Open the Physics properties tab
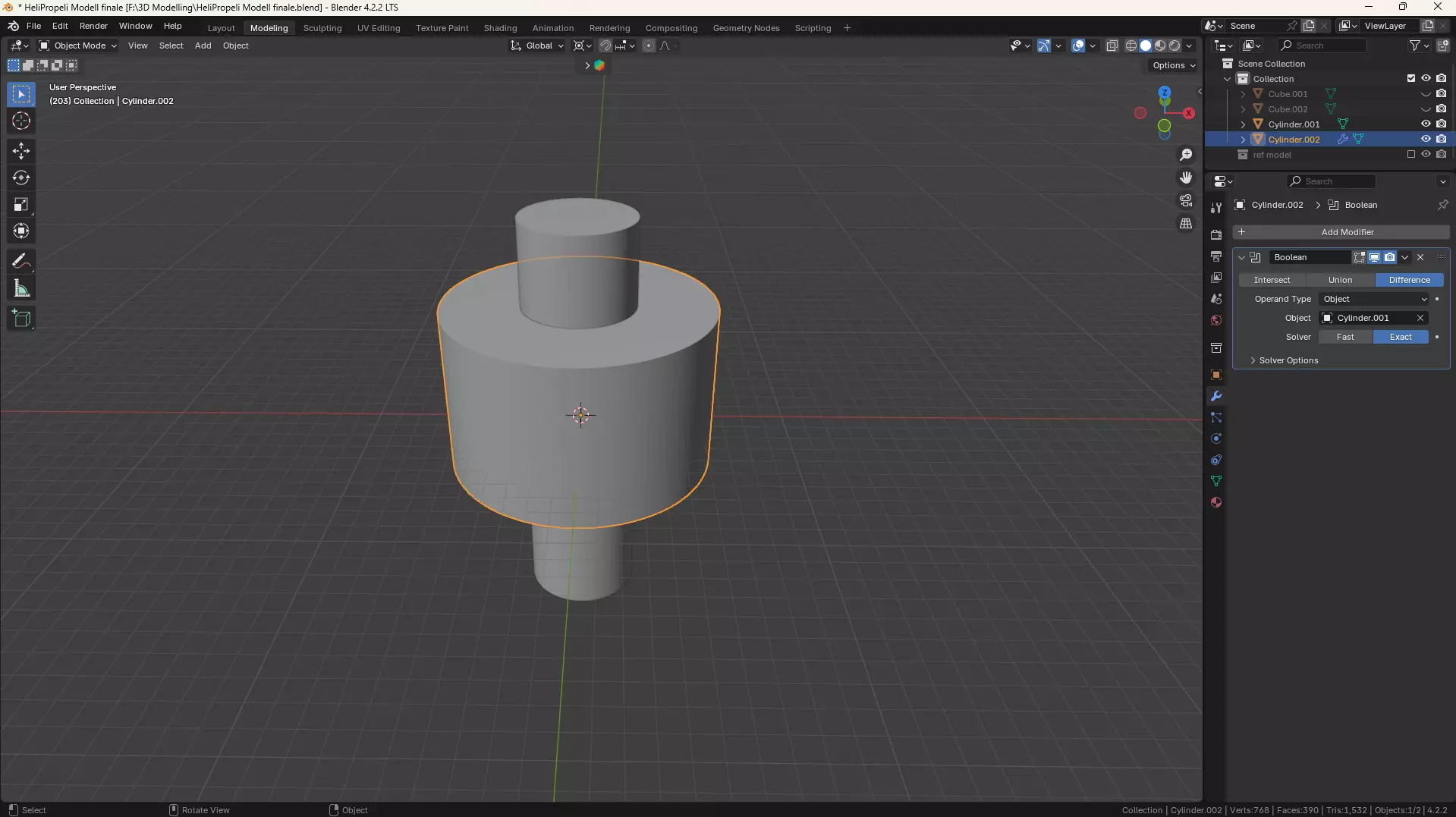 [1216, 438]
